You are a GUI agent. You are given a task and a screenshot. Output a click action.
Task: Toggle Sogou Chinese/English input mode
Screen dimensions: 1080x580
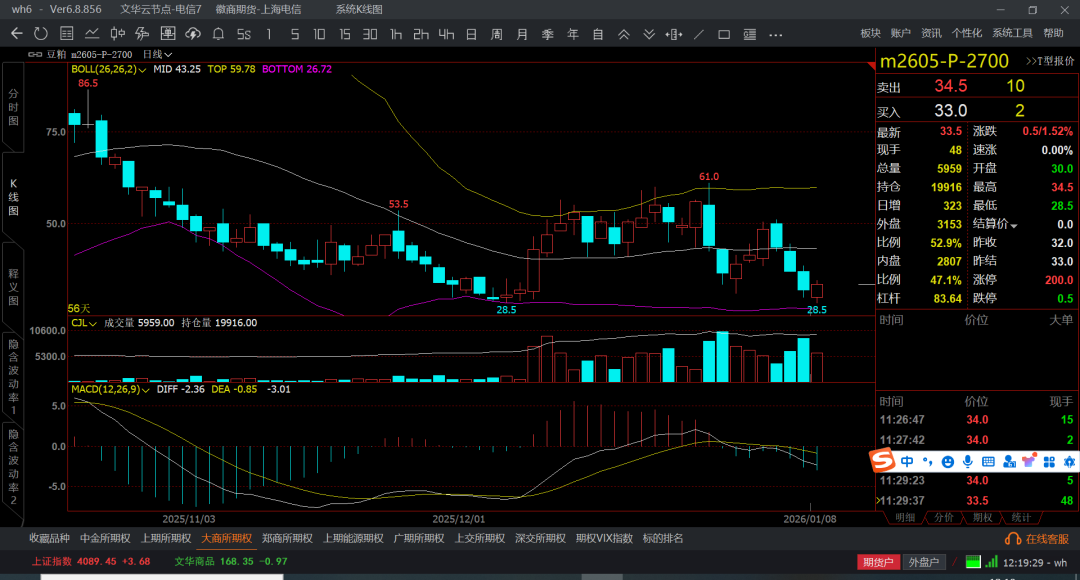pos(907,461)
